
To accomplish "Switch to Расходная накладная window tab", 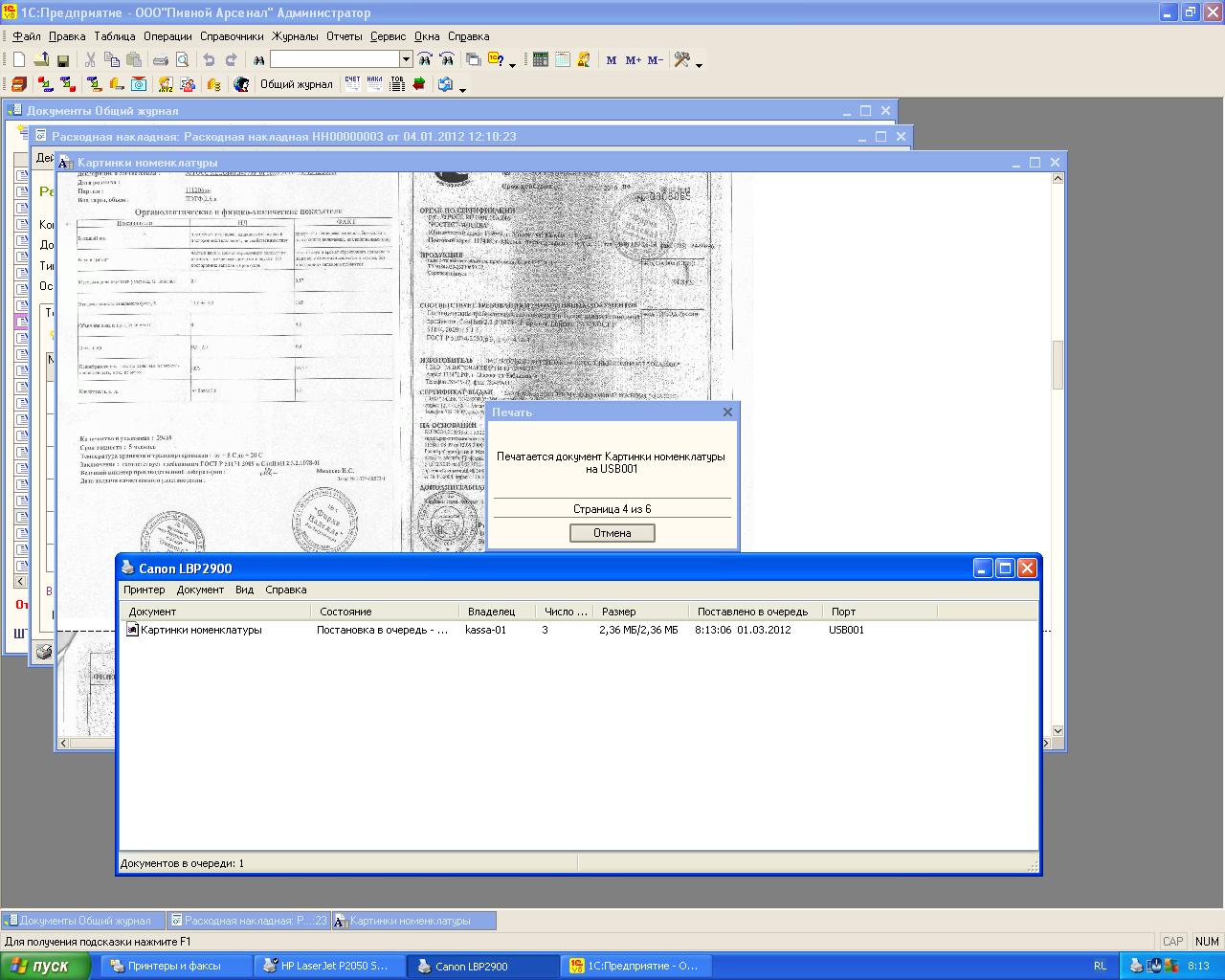I will pos(249,921).
